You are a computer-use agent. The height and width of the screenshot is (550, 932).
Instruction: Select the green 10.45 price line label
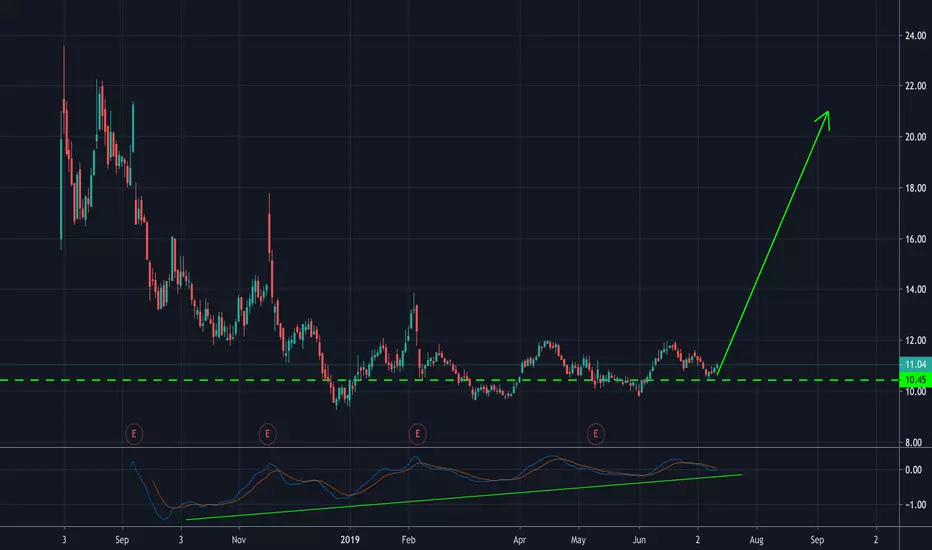[915, 379]
